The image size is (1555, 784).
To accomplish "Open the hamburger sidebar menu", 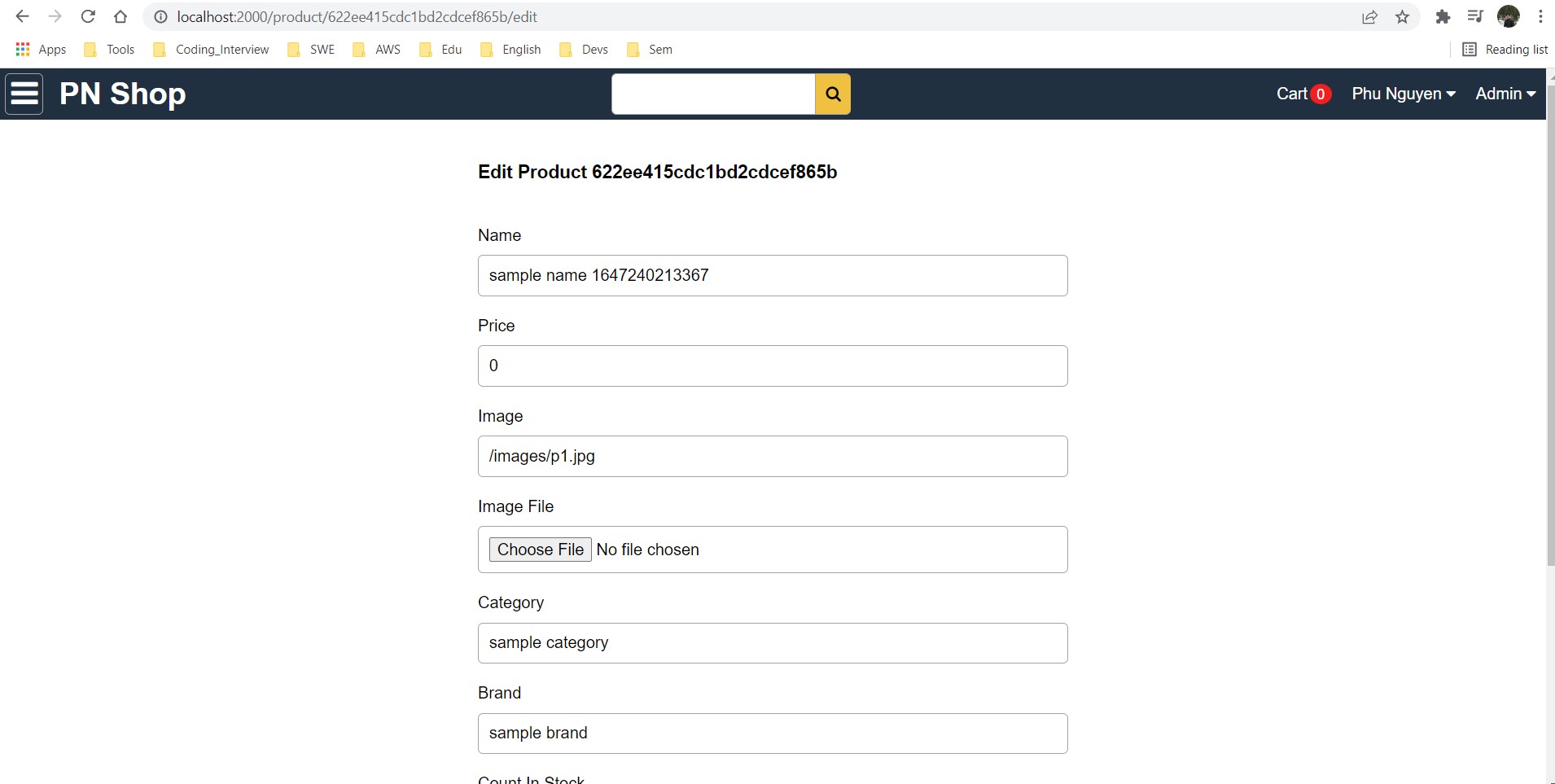I will click(24, 94).
